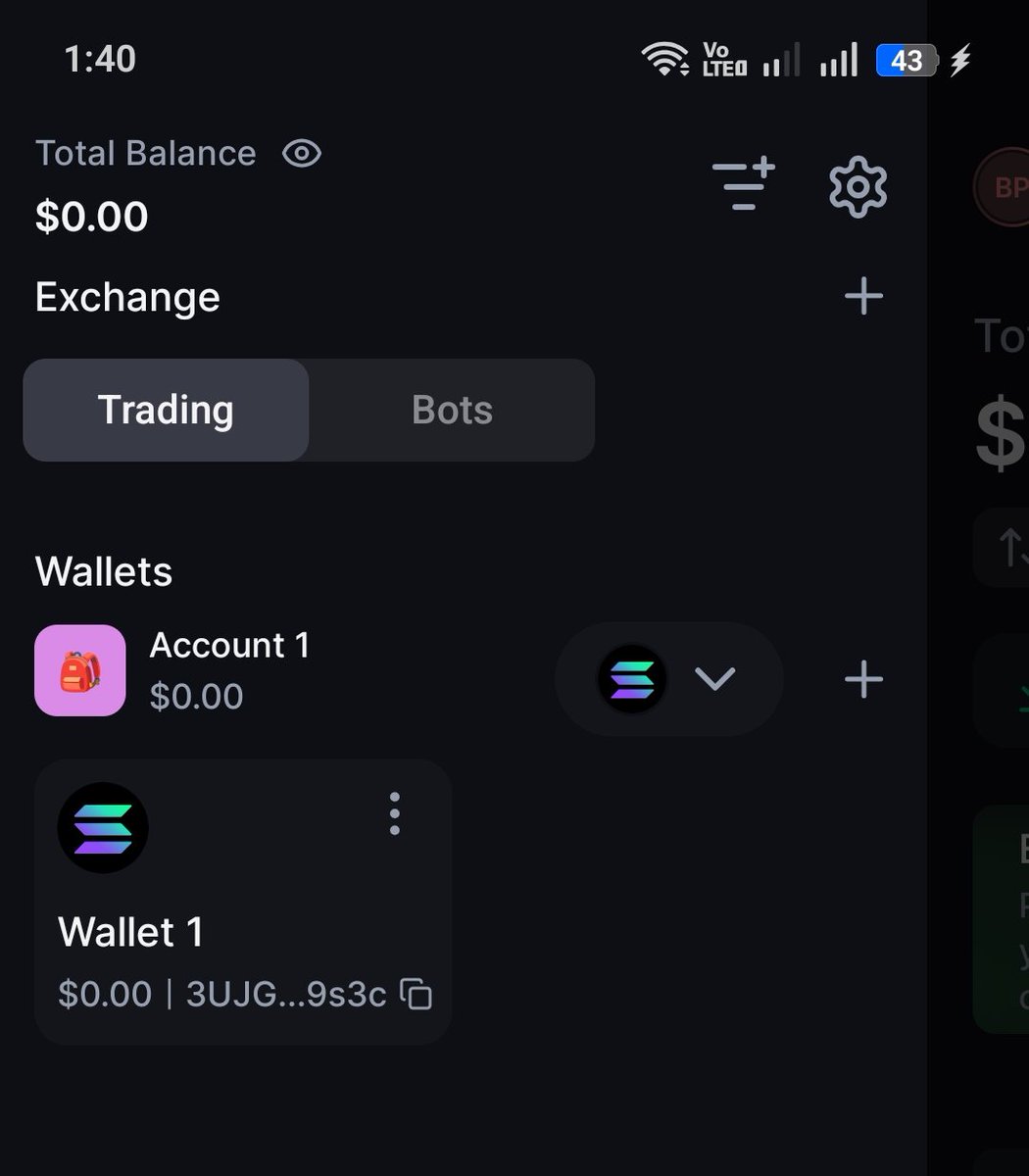Switch to the Bots tab
Viewport: 1029px width, 1176px height.
tap(452, 410)
